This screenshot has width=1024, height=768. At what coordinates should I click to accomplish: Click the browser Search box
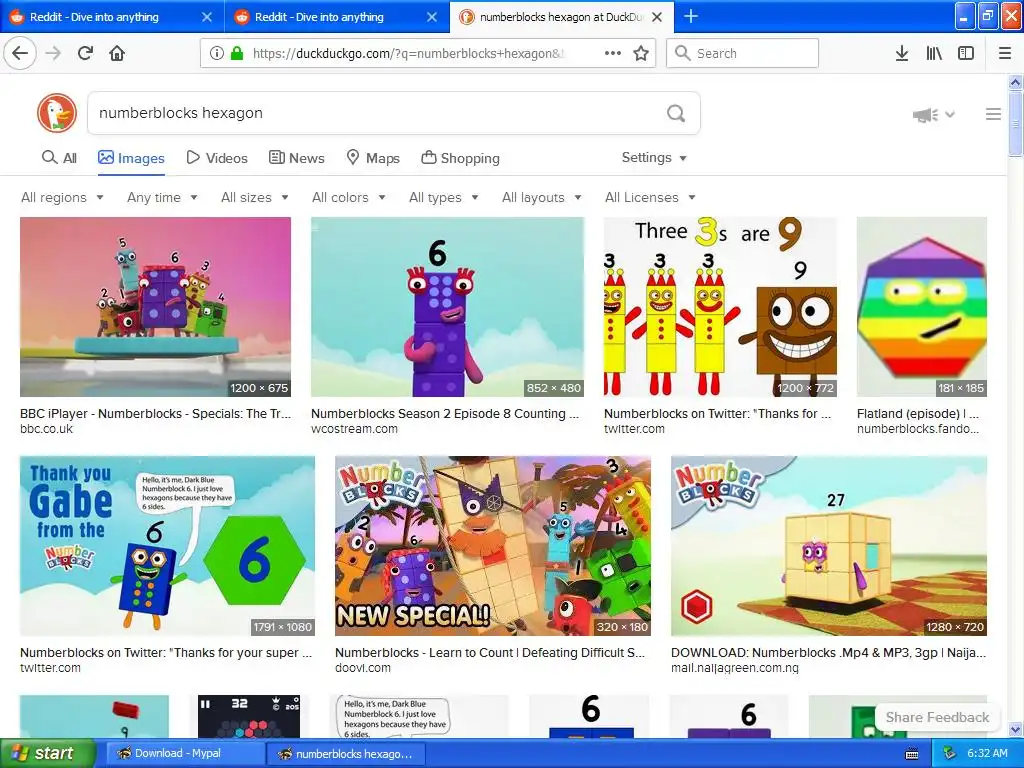point(743,53)
